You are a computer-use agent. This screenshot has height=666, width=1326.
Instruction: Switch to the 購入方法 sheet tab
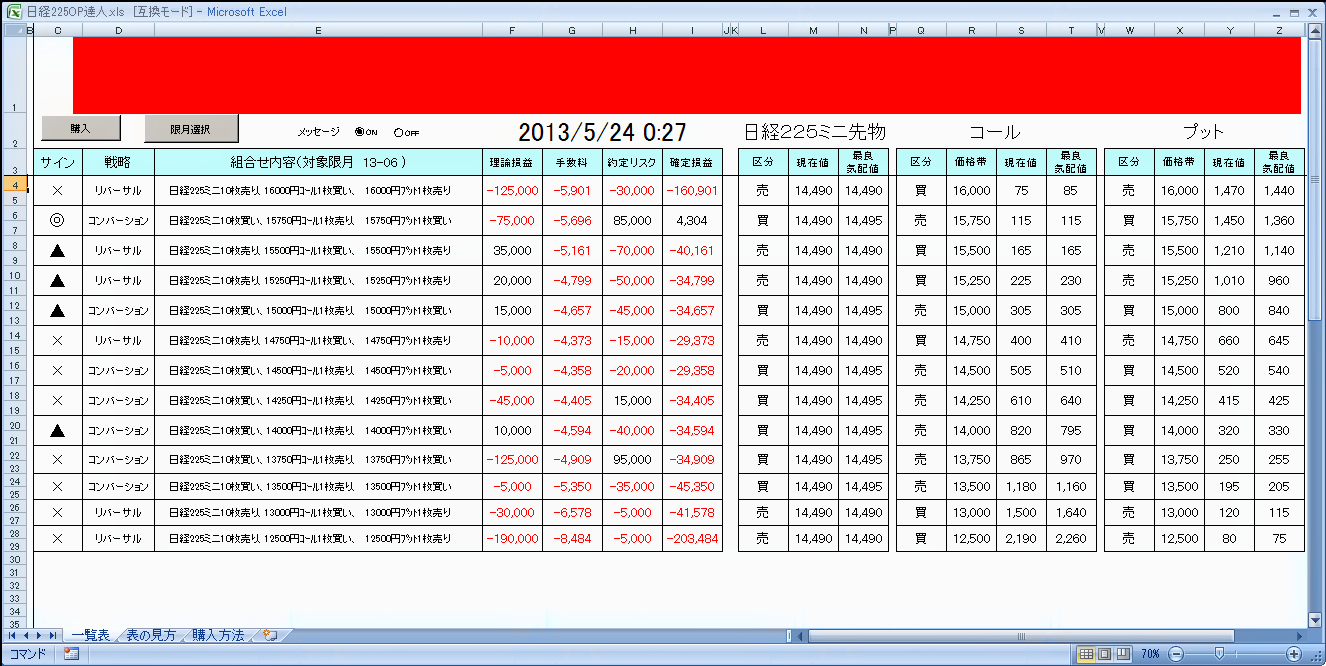tap(219, 635)
